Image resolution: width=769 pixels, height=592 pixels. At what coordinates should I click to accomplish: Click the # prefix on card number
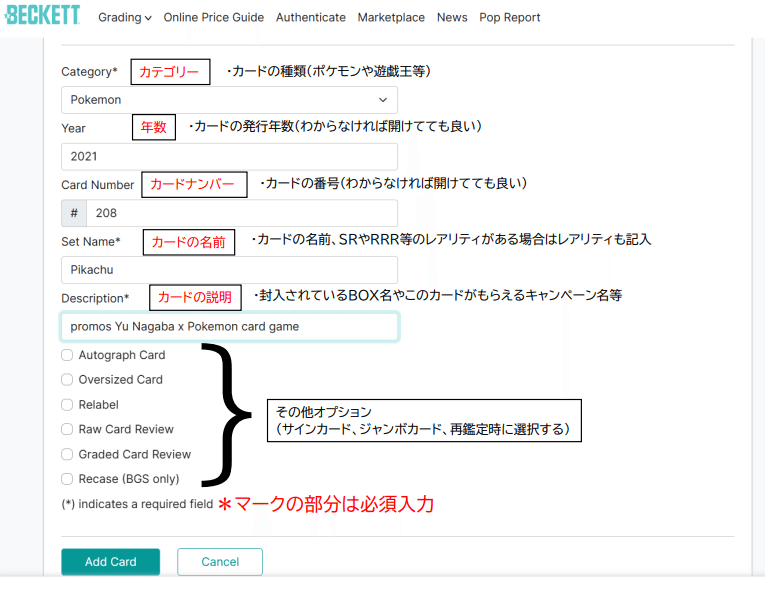[74, 213]
